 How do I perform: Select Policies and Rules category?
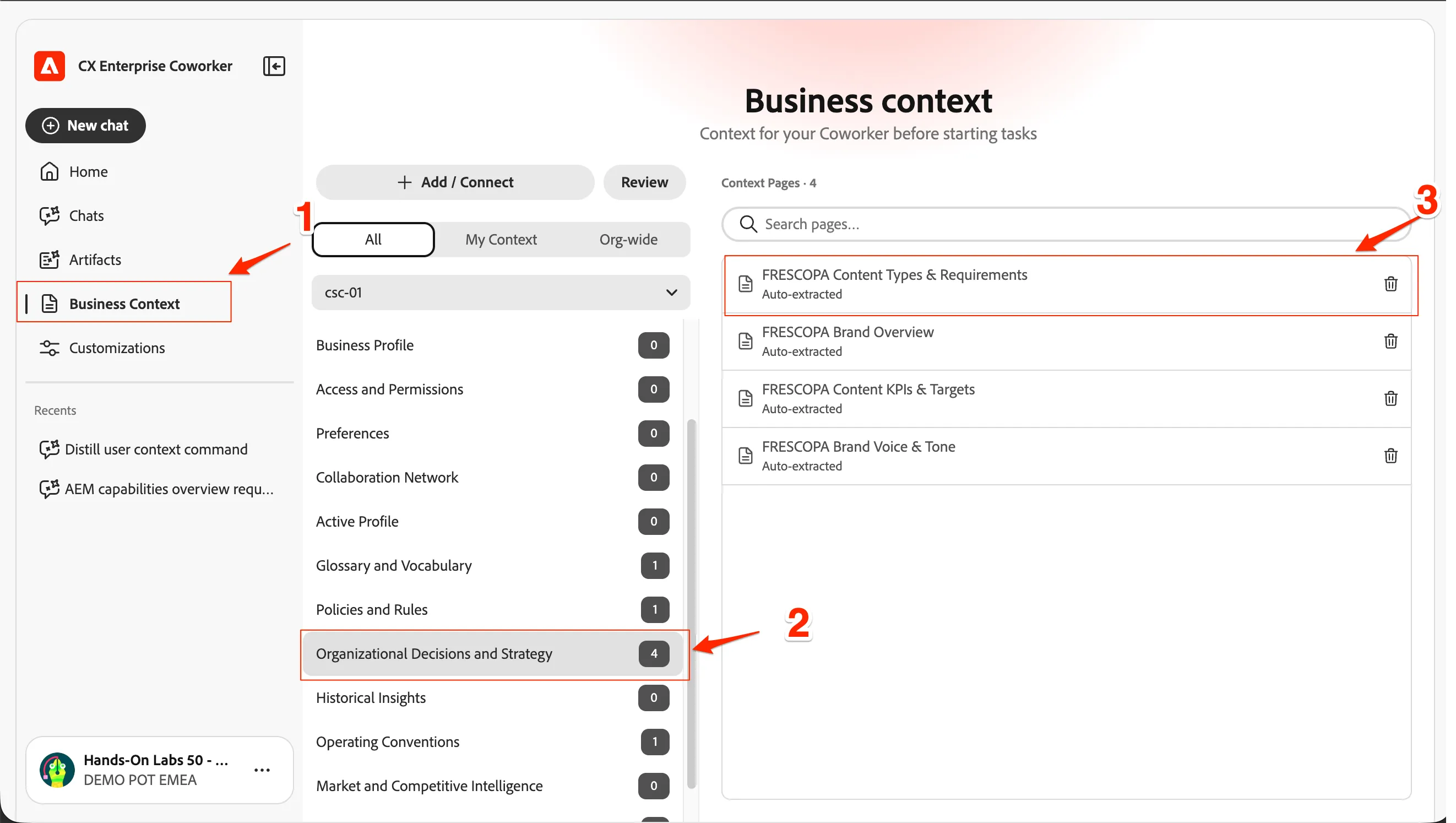click(492, 609)
